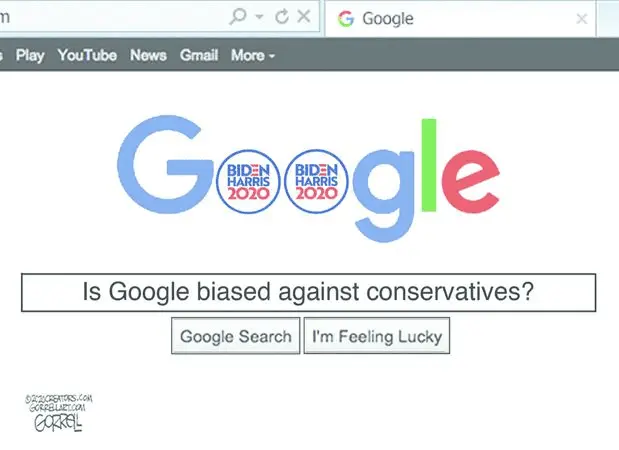Image resolution: width=619 pixels, height=450 pixels.
Task: Click the Google Search button
Action: click(236, 336)
